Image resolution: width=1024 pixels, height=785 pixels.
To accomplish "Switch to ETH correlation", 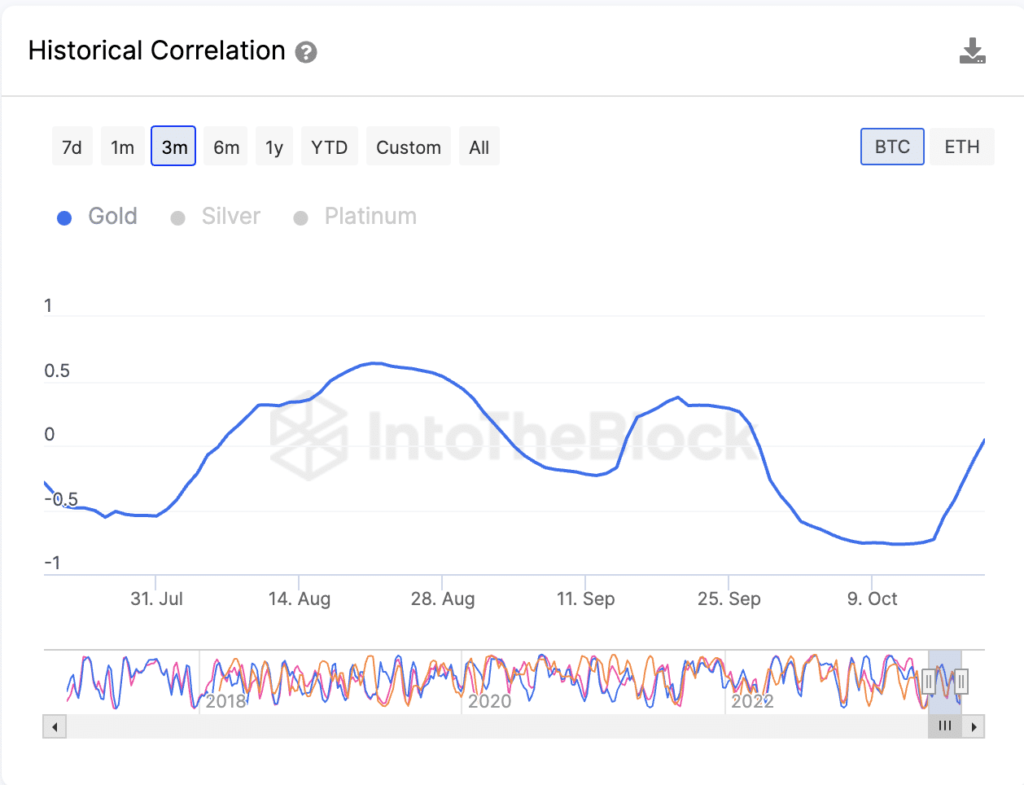I will pyautogui.click(x=962, y=147).
